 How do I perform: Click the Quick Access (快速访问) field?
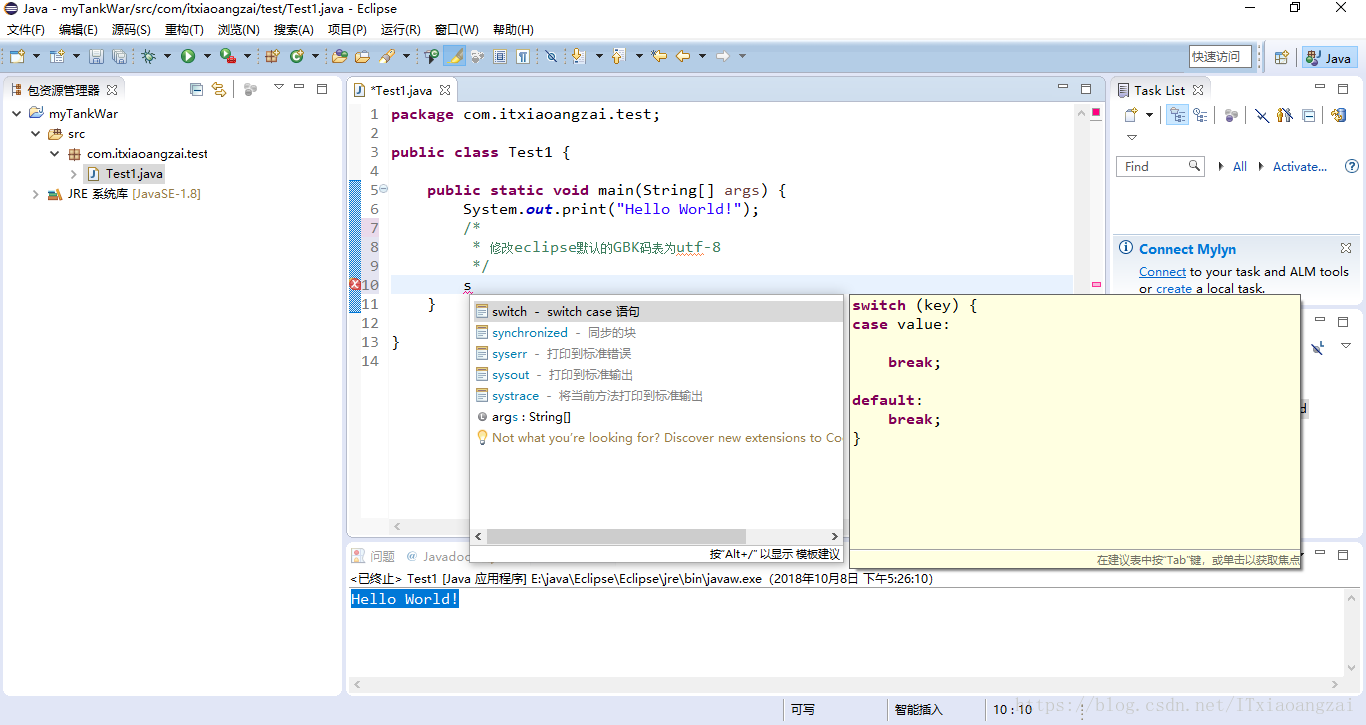point(1220,57)
